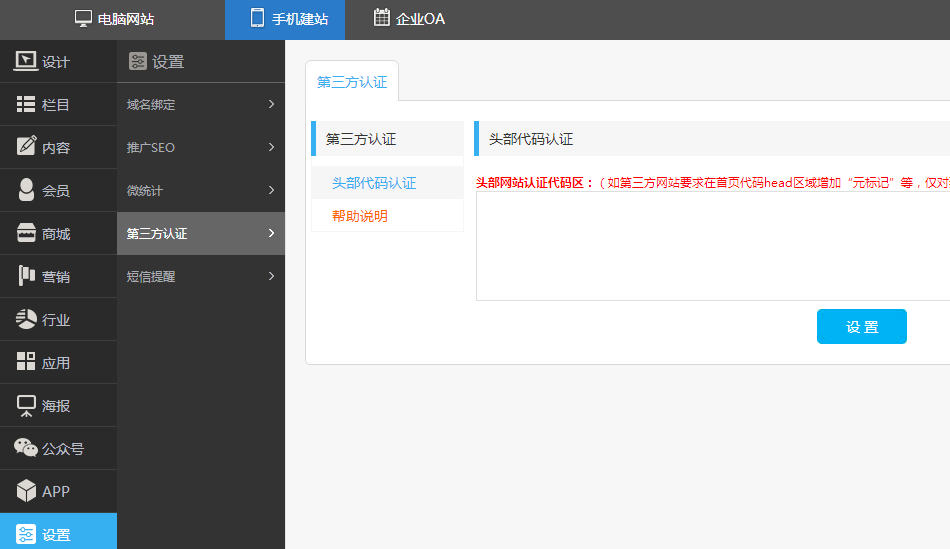Select the 内容 content edit icon
Image resolution: width=950 pixels, height=549 pixels.
tap(26, 147)
